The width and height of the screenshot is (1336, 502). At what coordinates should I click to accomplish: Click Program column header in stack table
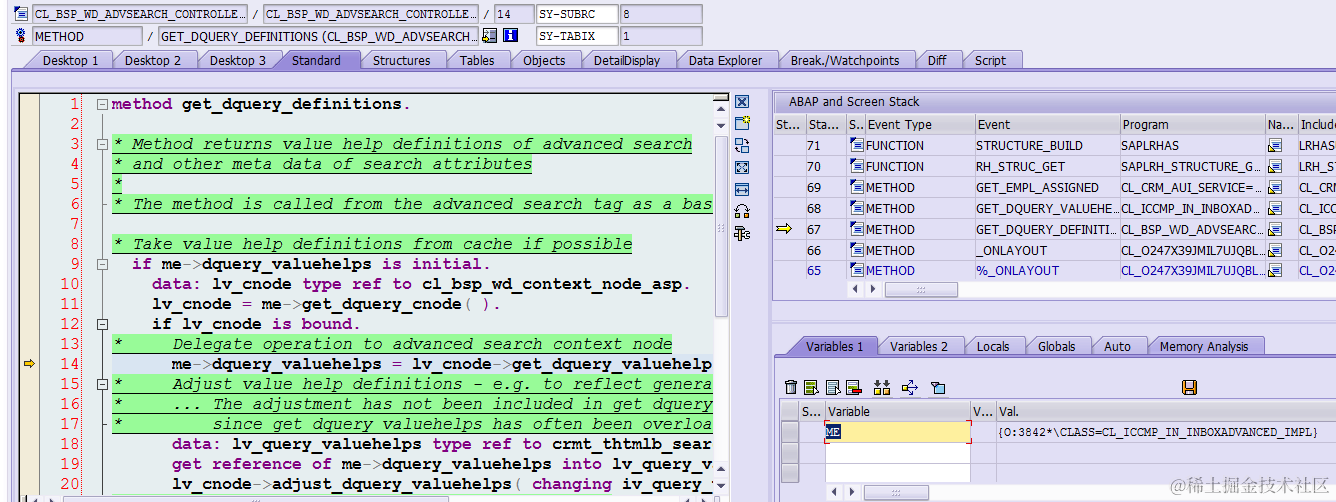1192,125
